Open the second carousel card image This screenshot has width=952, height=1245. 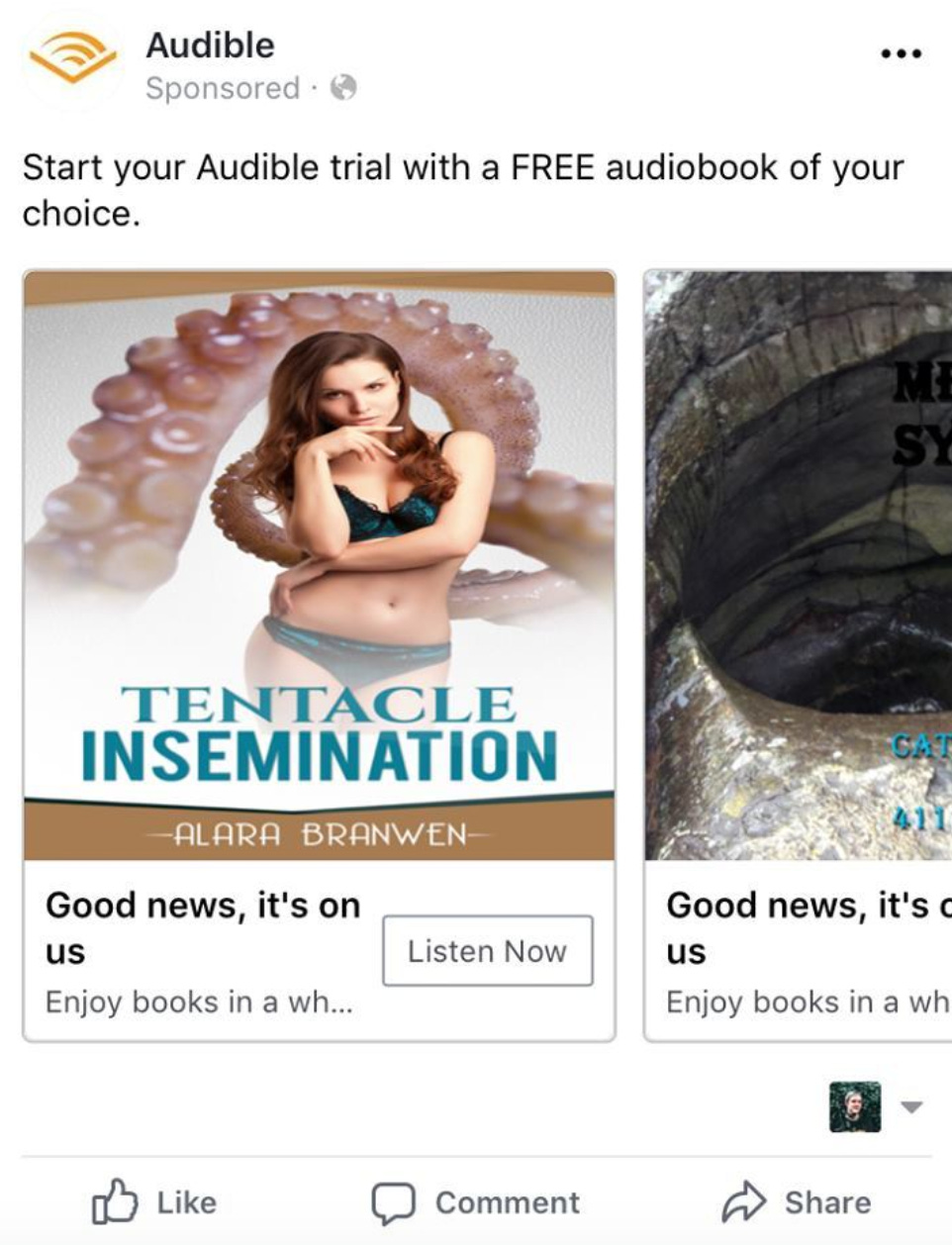point(798,565)
